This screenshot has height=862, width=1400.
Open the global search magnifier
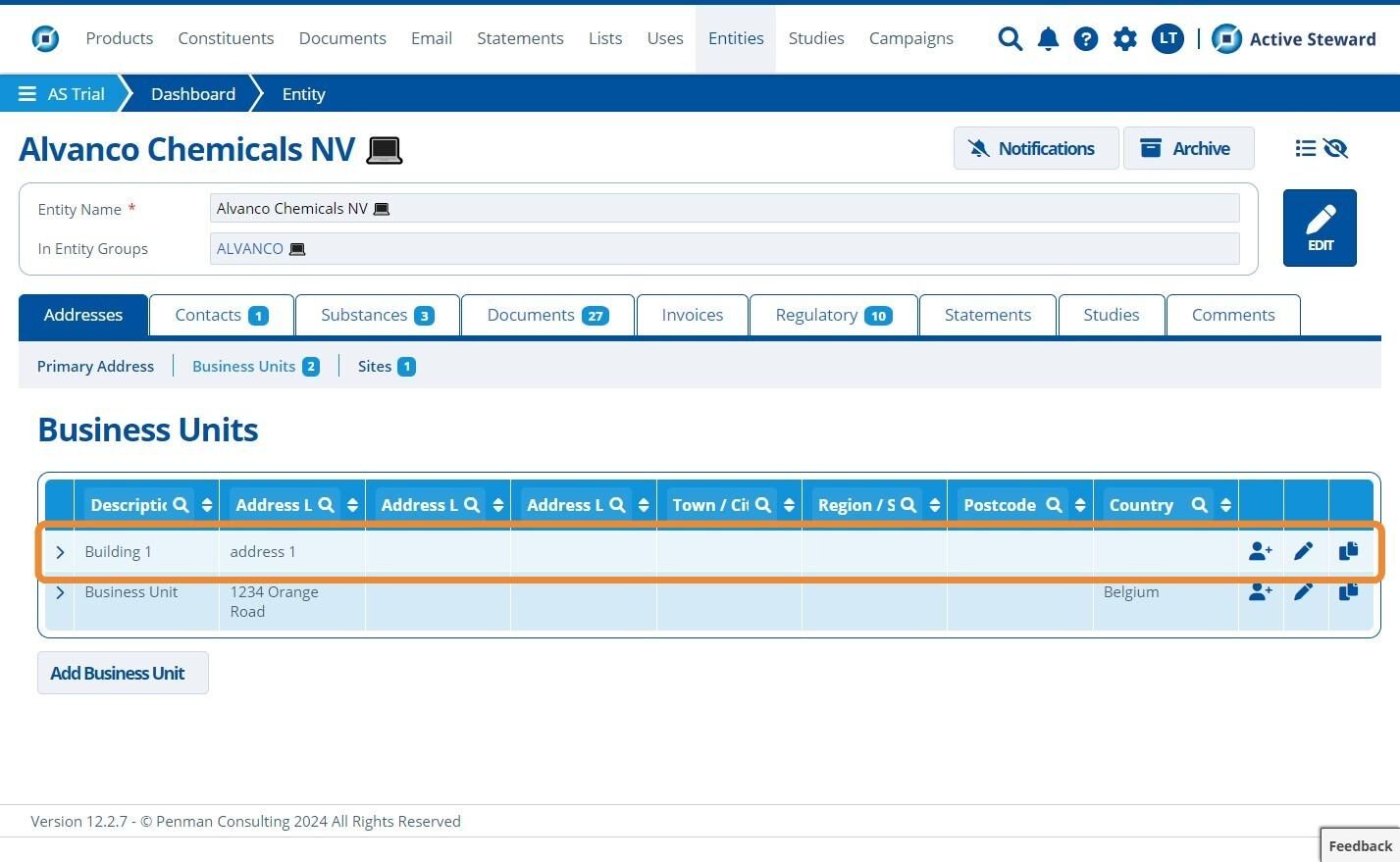coord(1010,38)
